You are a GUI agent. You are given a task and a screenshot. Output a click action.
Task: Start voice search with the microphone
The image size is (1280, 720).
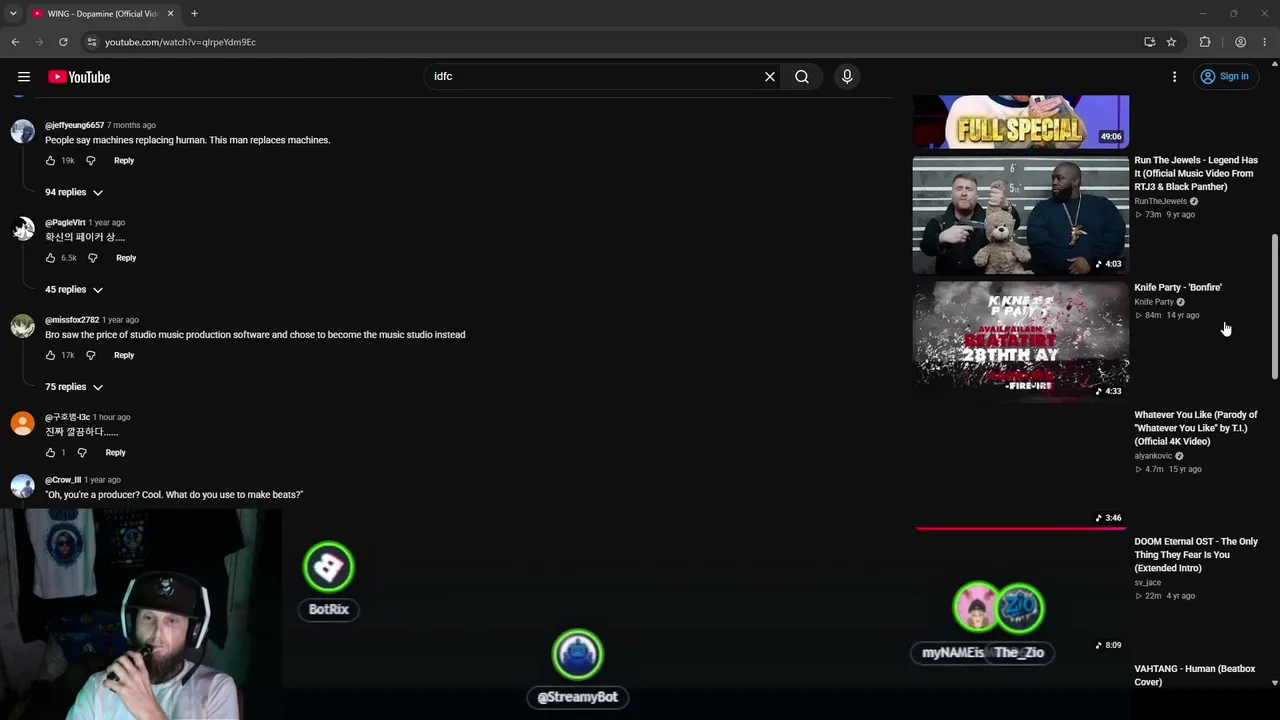[x=847, y=77]
